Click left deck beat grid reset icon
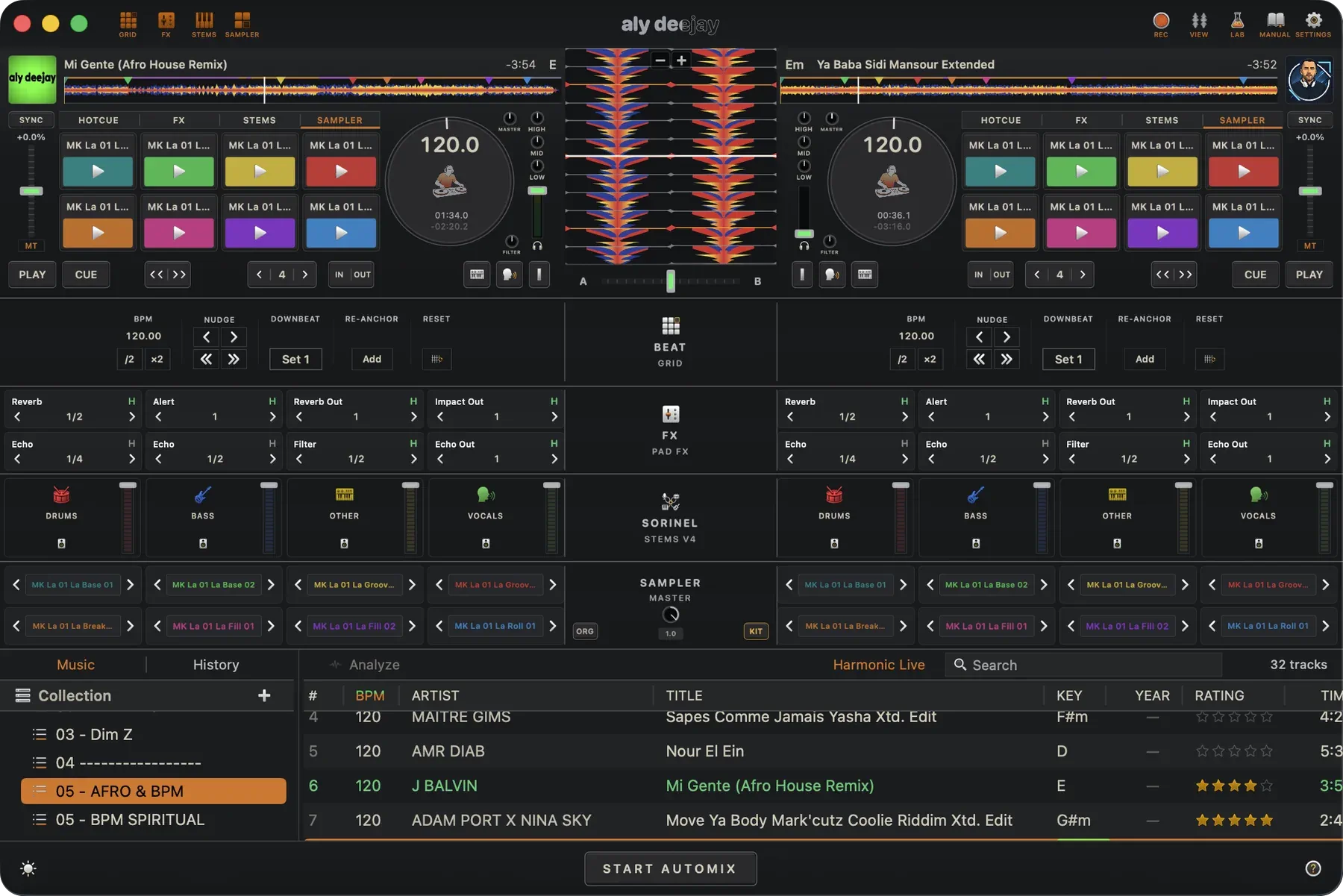 click(x=436, y=360)
